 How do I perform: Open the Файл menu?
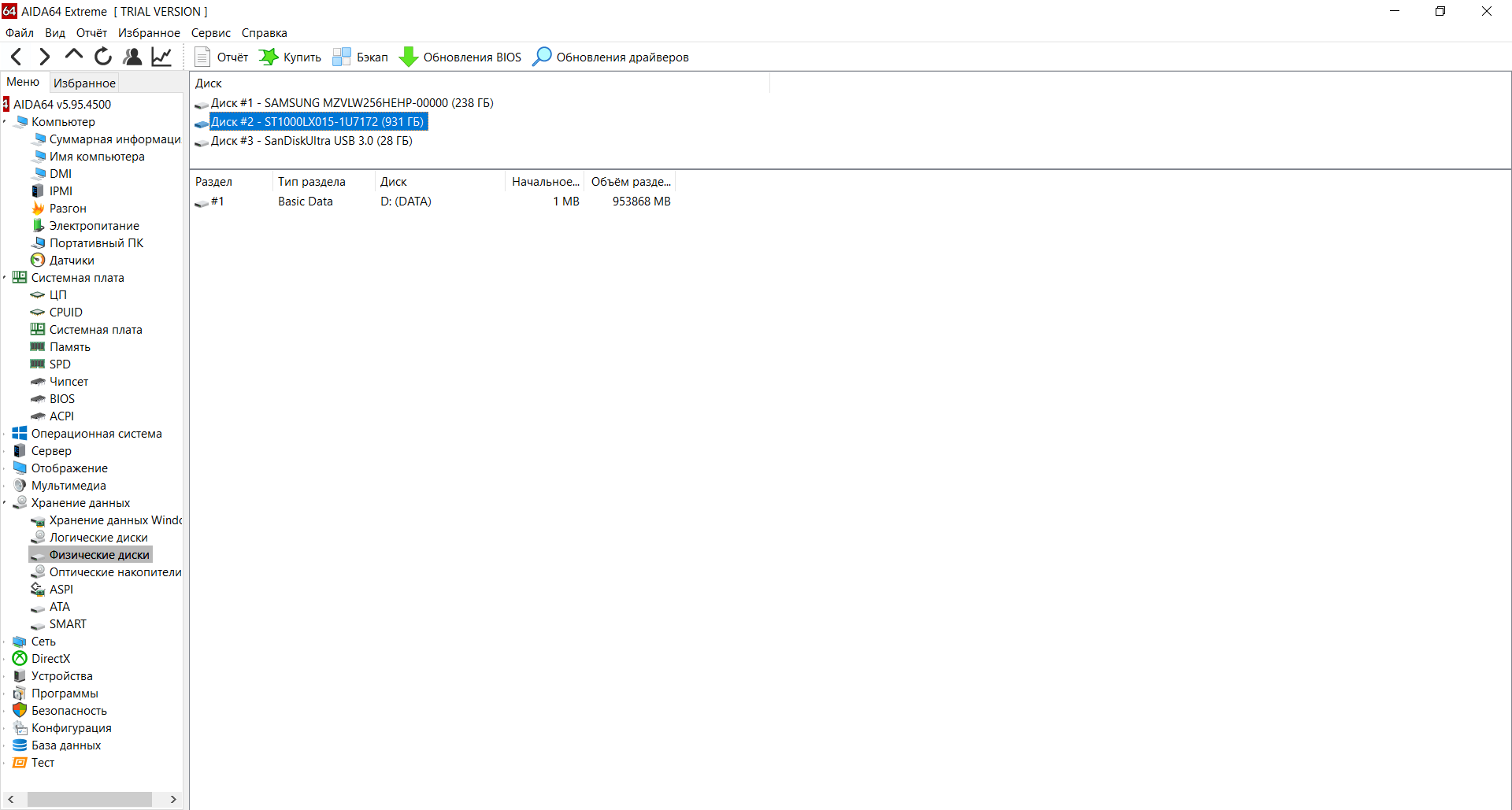[20, 33]
